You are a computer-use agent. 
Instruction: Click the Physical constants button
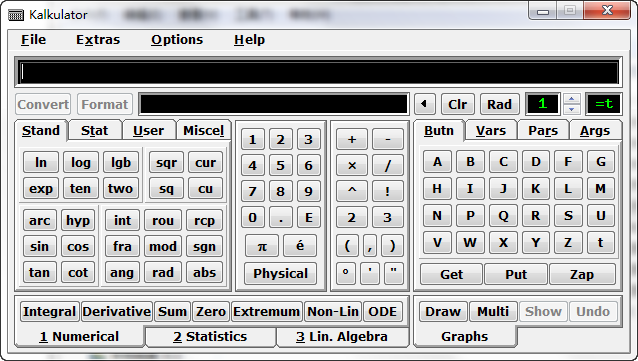pos(280,273)
